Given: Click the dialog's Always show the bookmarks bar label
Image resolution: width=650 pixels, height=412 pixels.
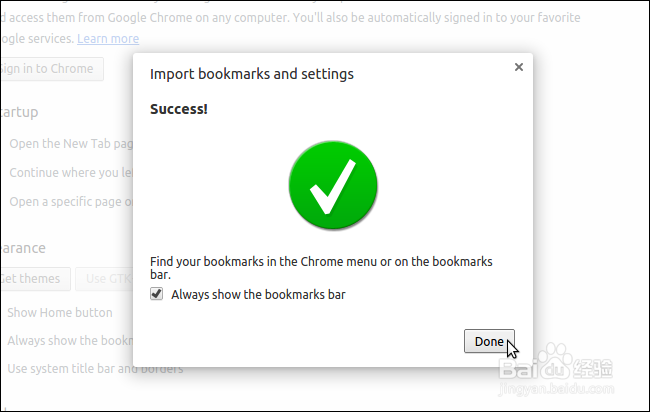Looking at the screenshot, I should pos(258,294).
